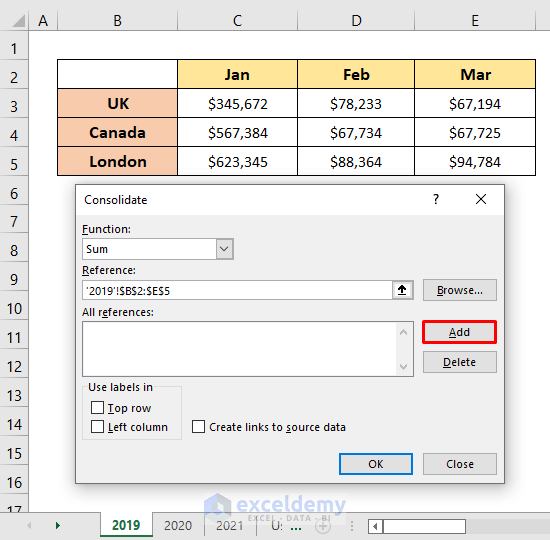The height and width of the screenshot is (540, 550).
Task: Select column C header
Action: coord(237,21)
